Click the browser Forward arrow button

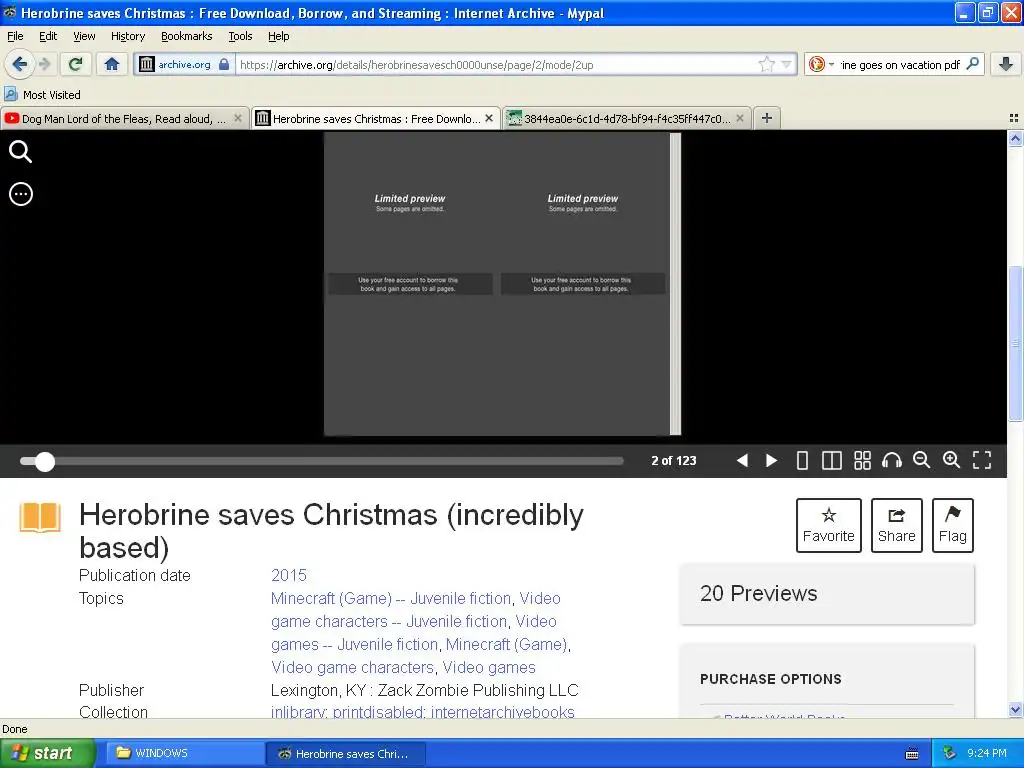[44, 64]
